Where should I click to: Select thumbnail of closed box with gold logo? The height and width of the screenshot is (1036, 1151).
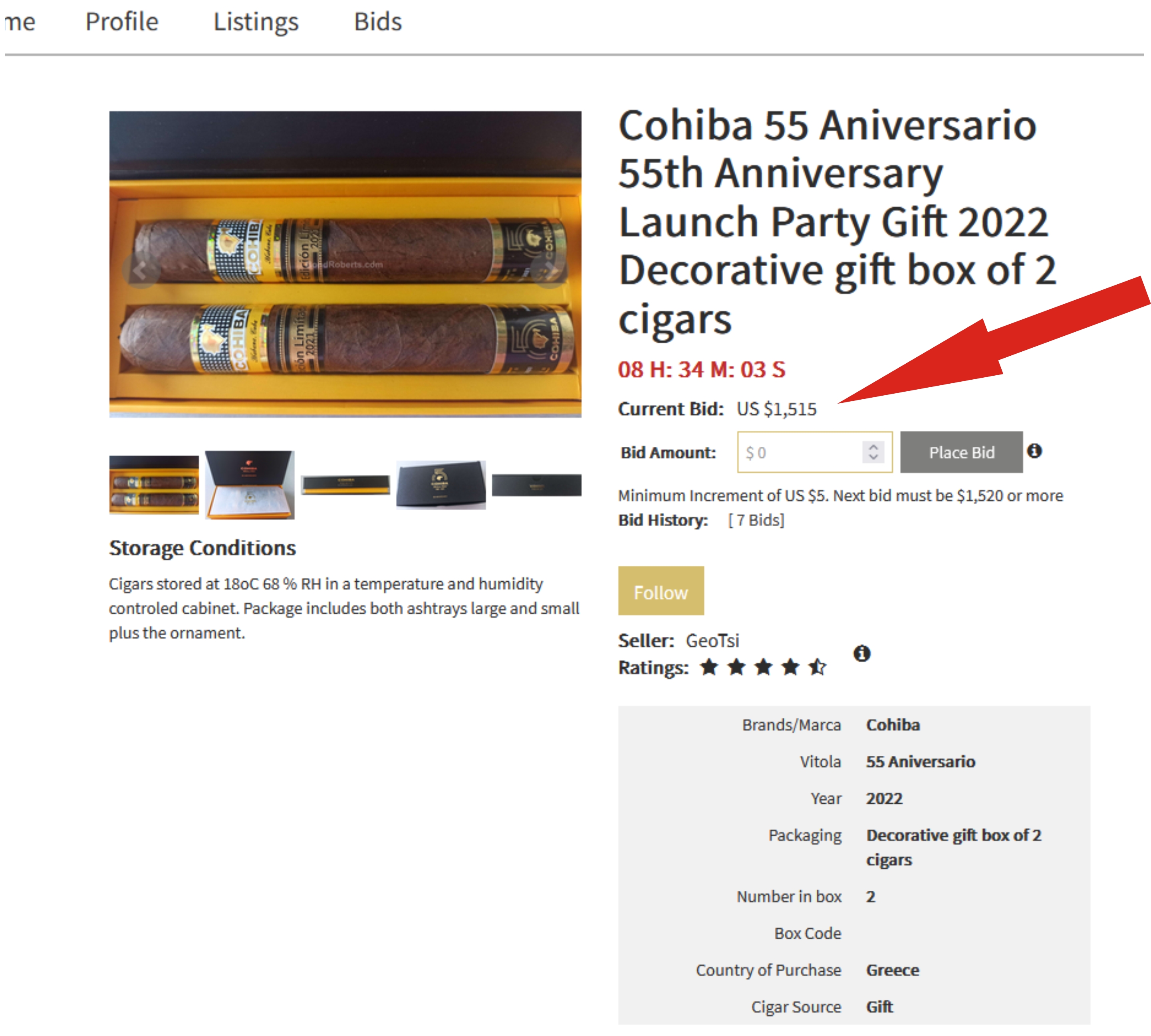click(x=441, y=485)
